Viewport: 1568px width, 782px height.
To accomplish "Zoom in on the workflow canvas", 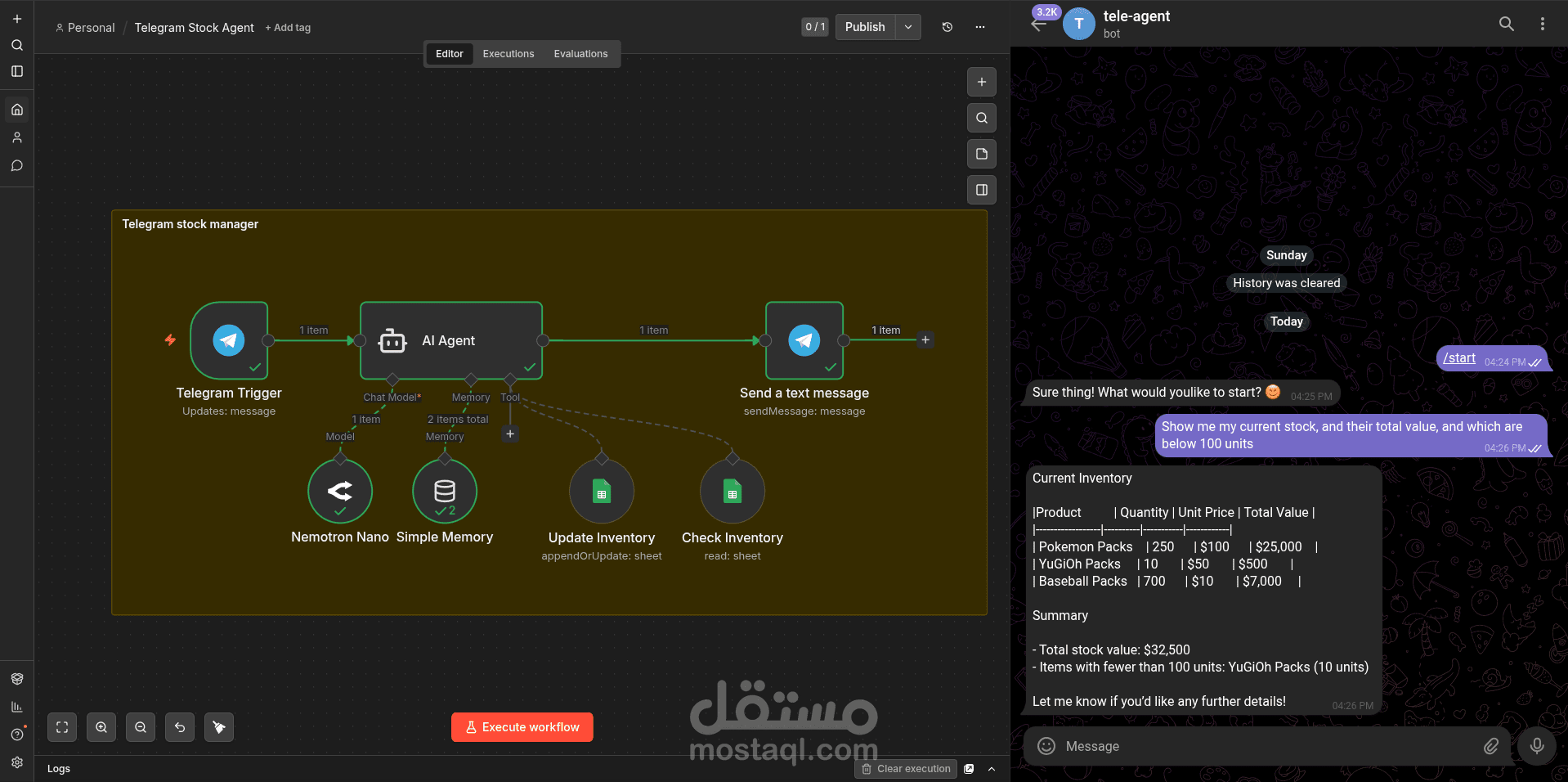I will pyautogui.click(x=101, y=727).
